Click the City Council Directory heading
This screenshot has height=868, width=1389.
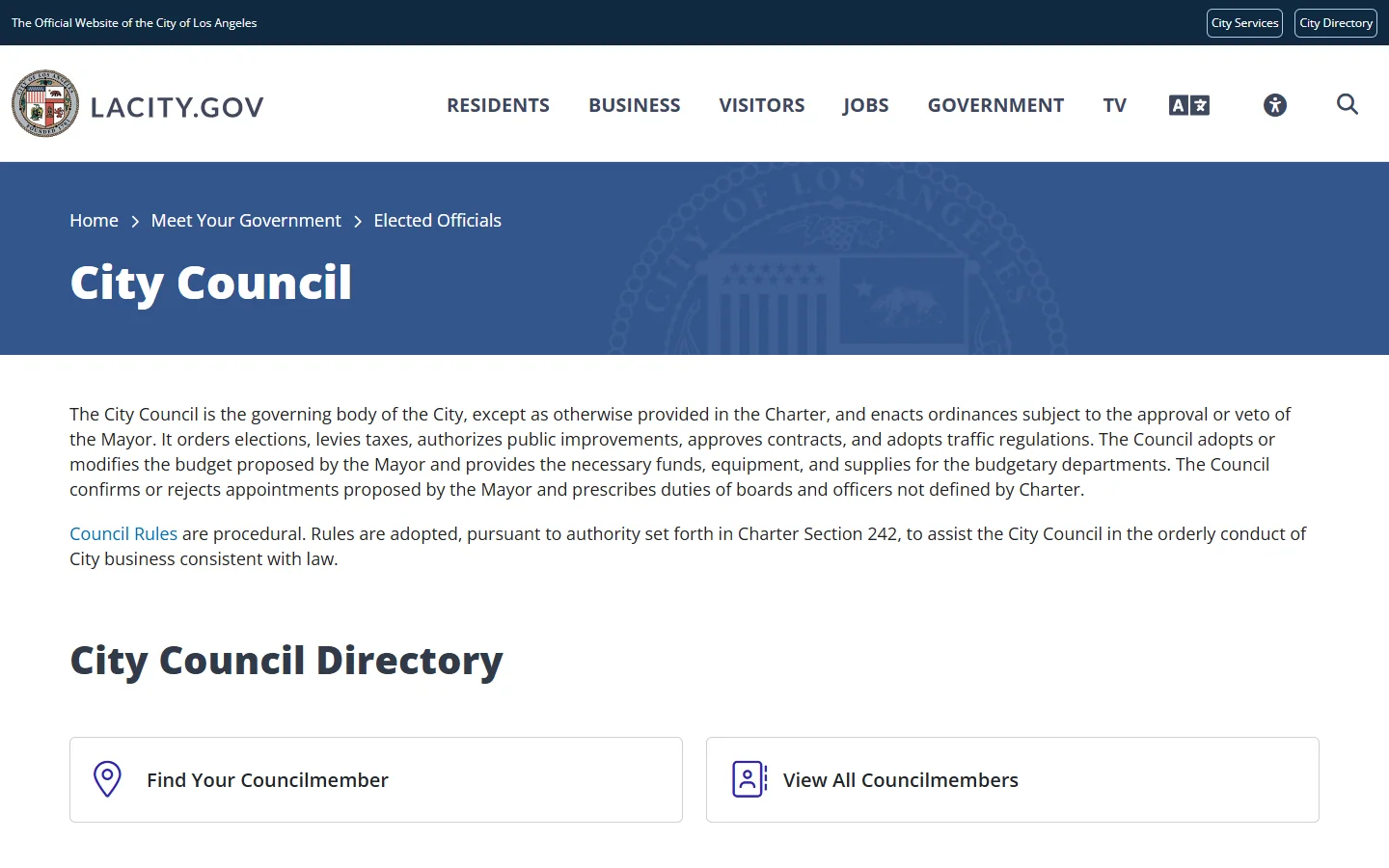[x=286, y=662]
